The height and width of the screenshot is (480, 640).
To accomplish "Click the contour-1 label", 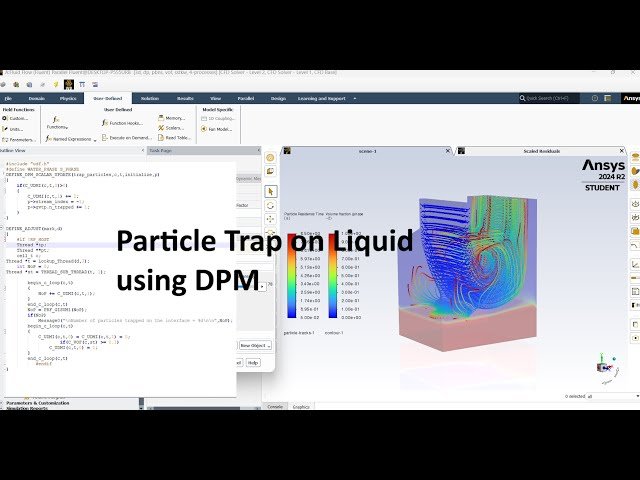I will point(334,333).
